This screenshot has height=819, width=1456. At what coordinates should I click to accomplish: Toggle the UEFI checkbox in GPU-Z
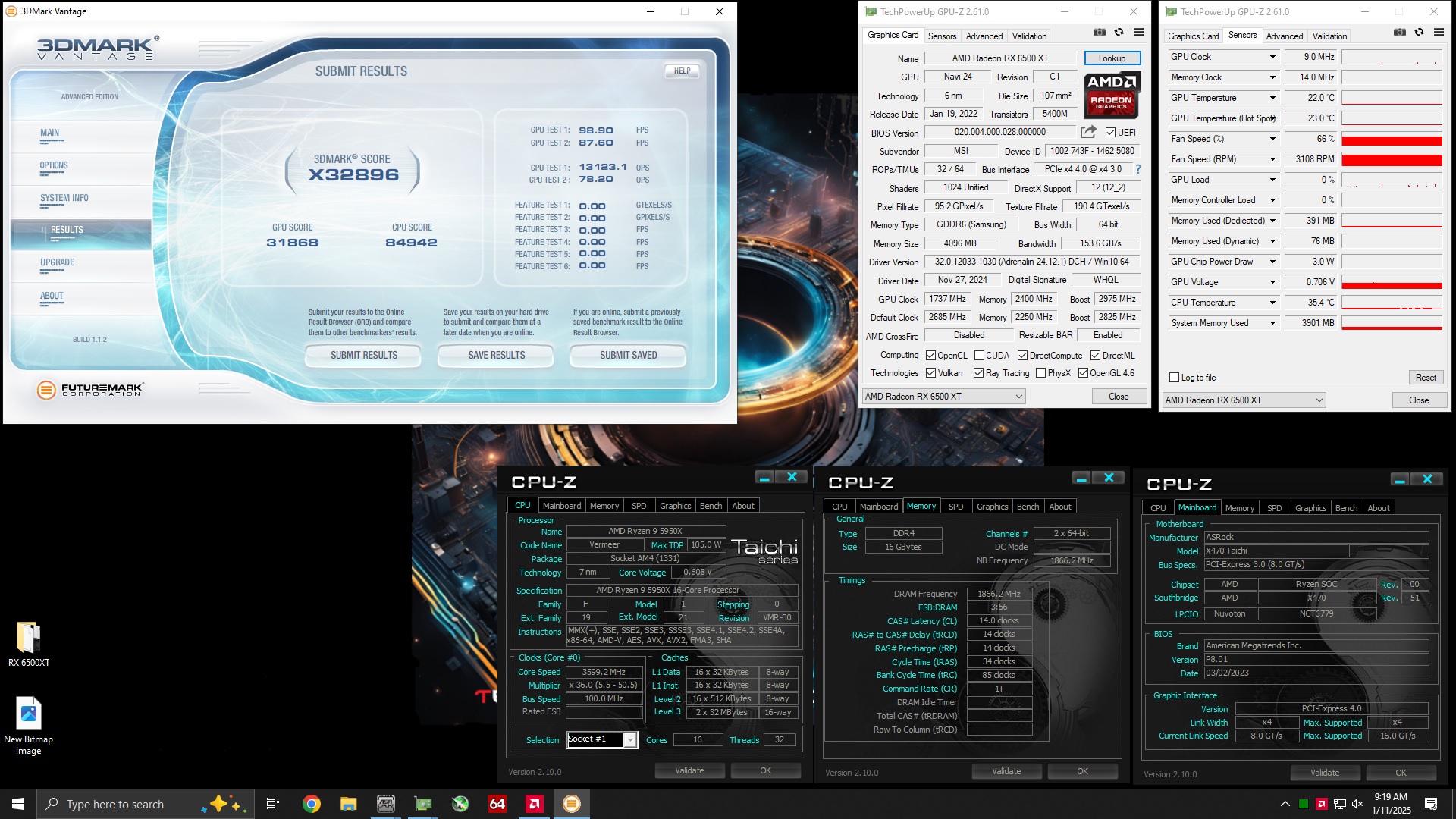click(1110, 133)
